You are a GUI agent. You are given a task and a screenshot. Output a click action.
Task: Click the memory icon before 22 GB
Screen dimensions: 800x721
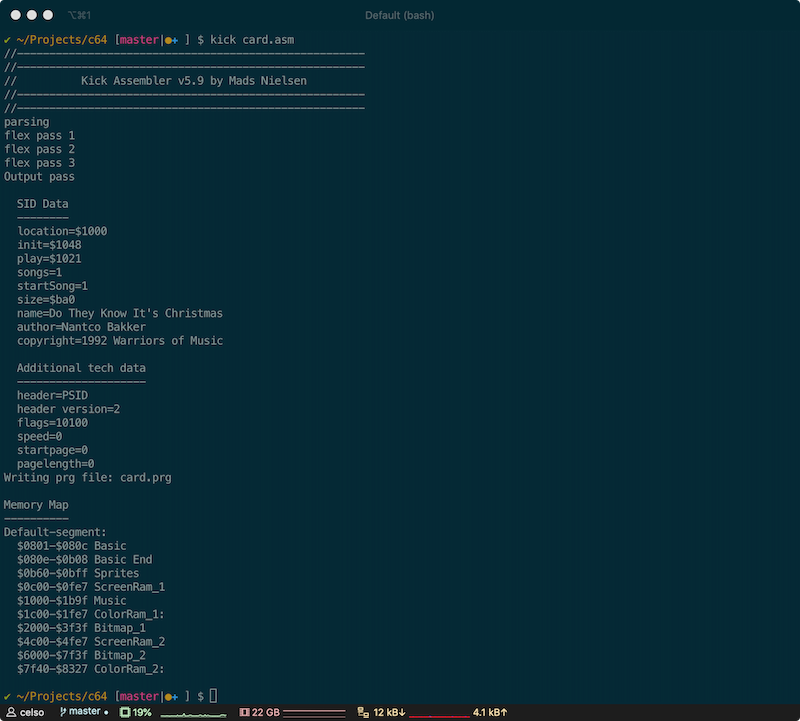tap(246, 712)
